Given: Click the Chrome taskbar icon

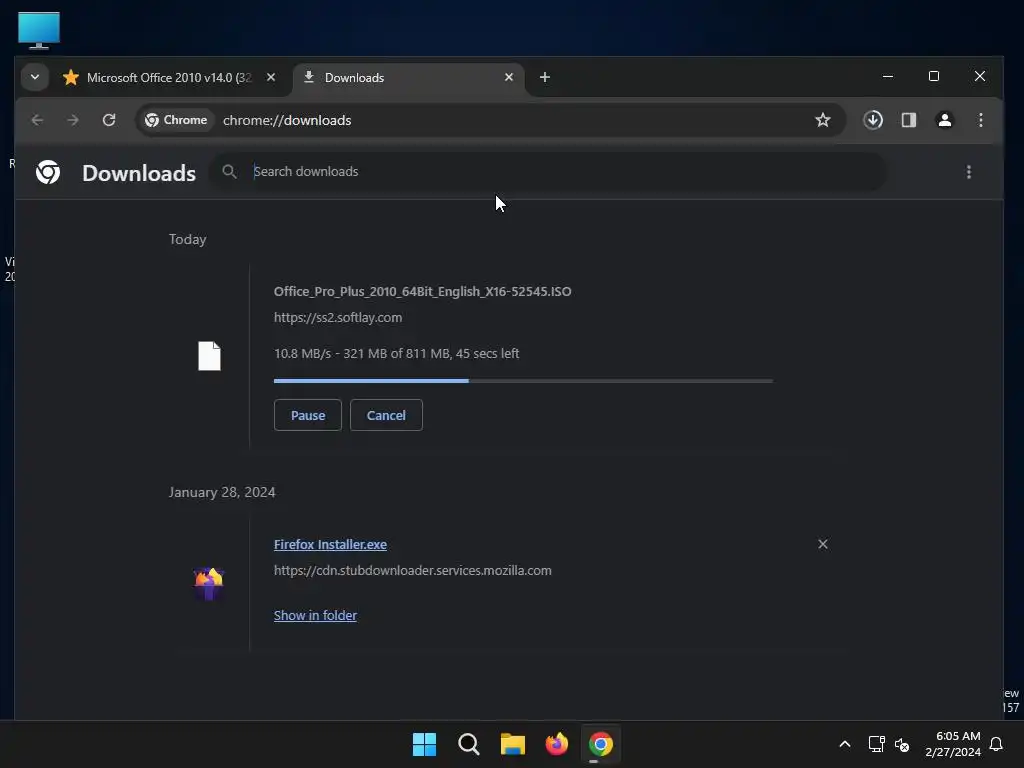Looking at the screenshot, I should [x=601, y=744].
